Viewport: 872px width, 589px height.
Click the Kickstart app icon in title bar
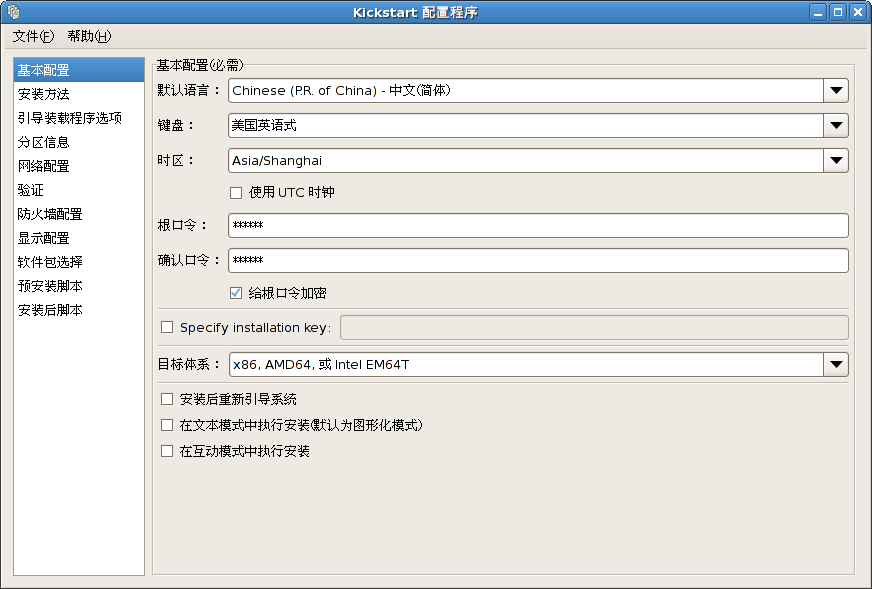point(13,12)
